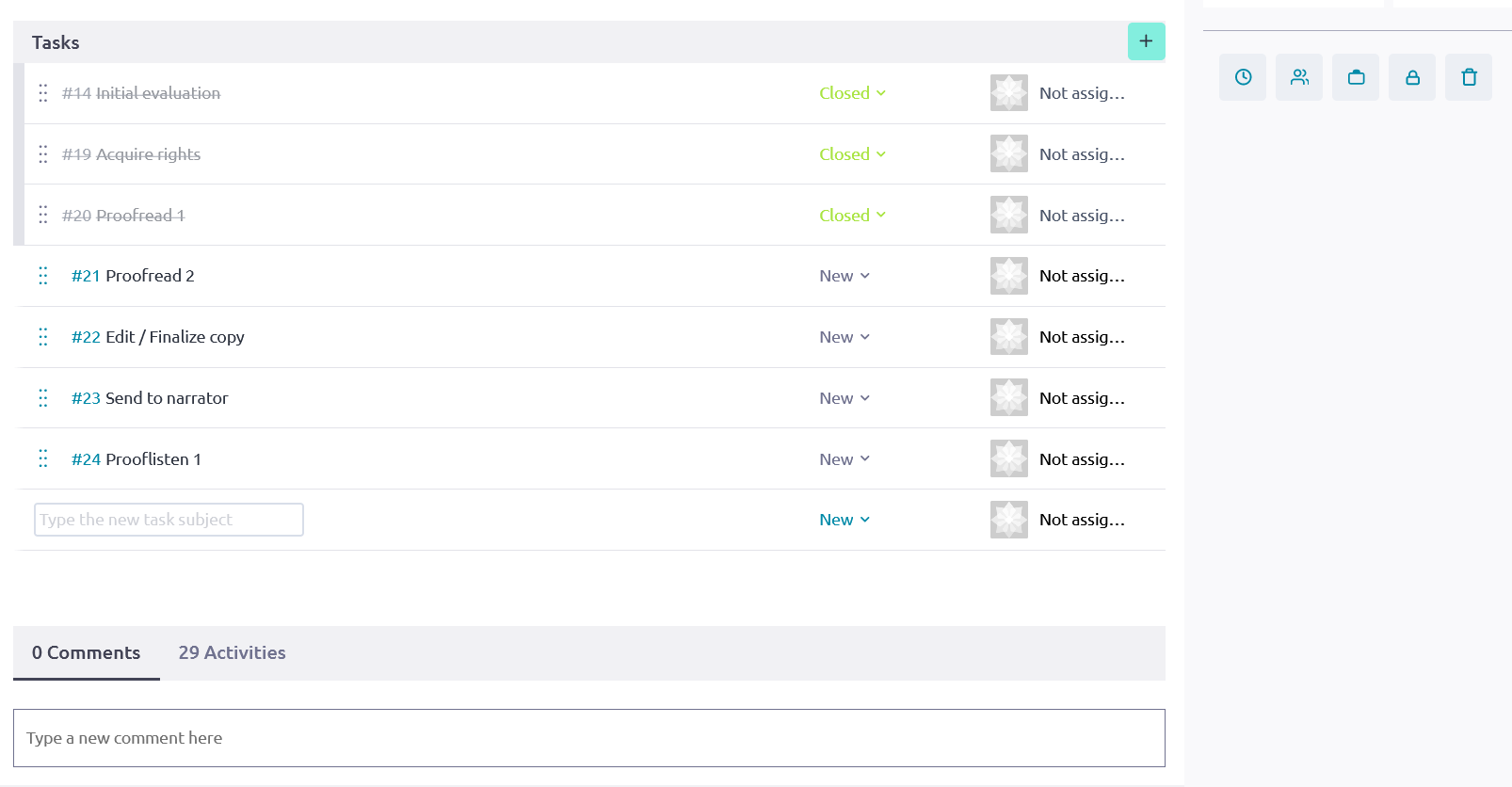The width and height of the screenshot is (1512, 787).
Task: Open task #23 Send to narrator
Action: 167,397
